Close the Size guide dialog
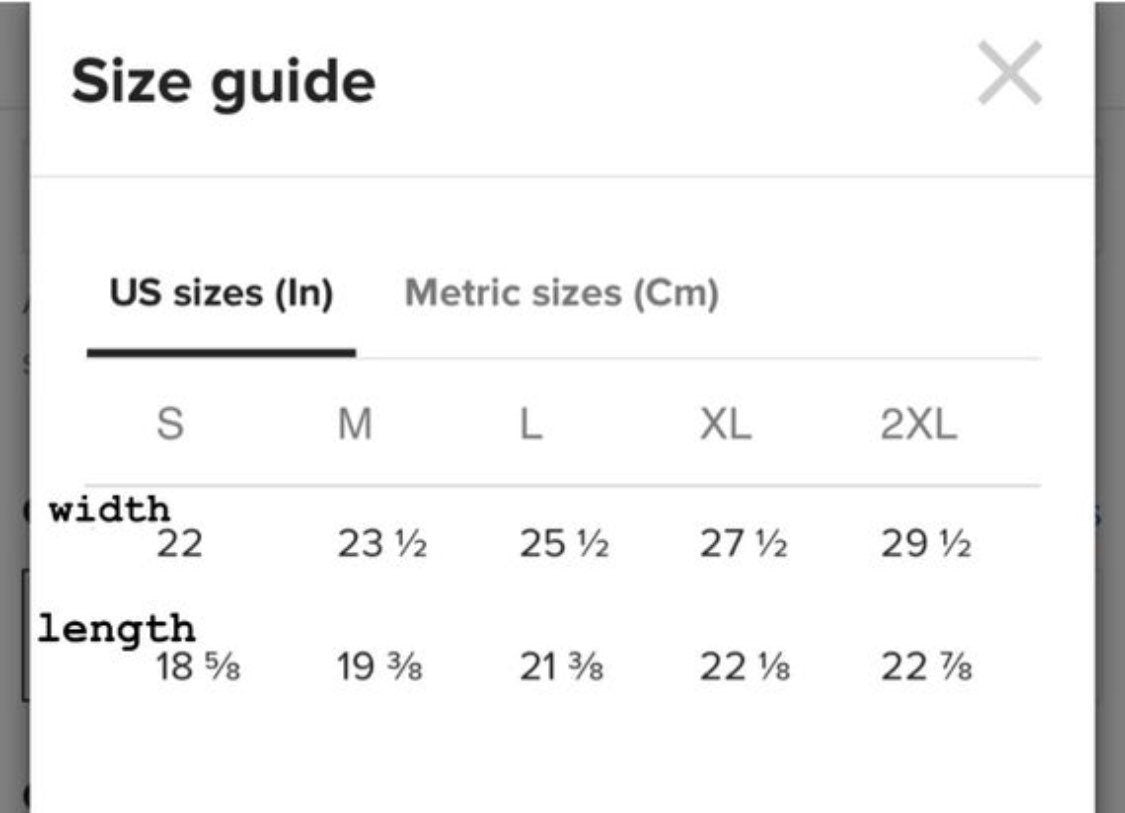 (x=1009, y=72)
